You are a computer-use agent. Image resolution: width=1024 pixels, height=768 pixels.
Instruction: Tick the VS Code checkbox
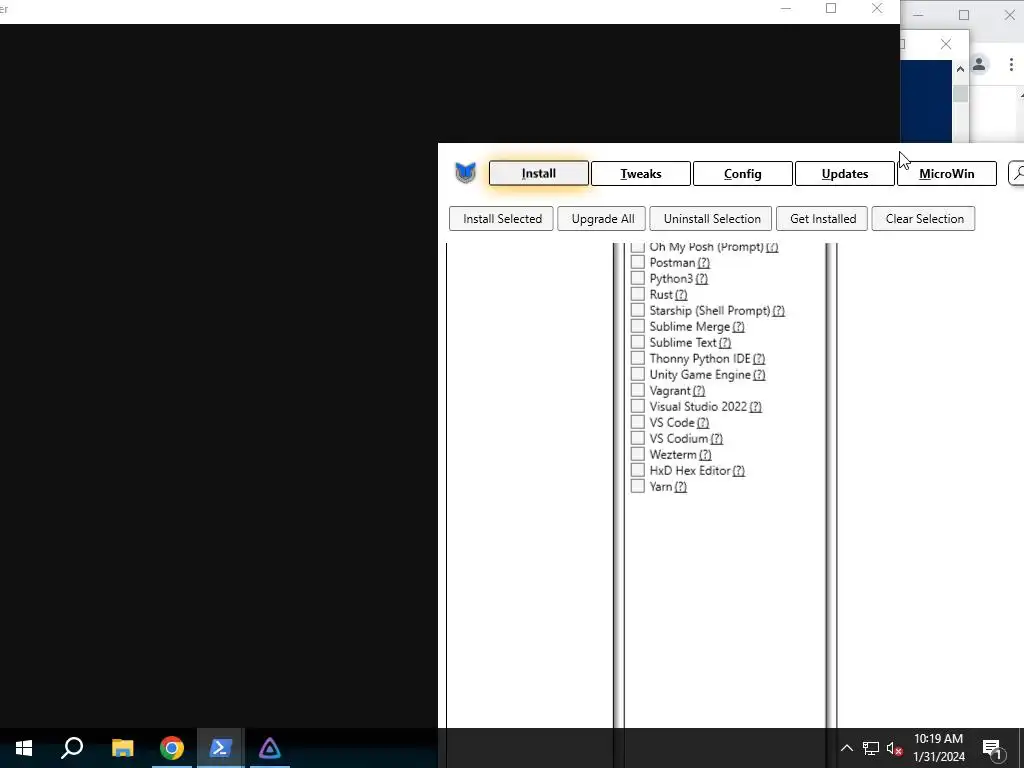click(637, 422)
